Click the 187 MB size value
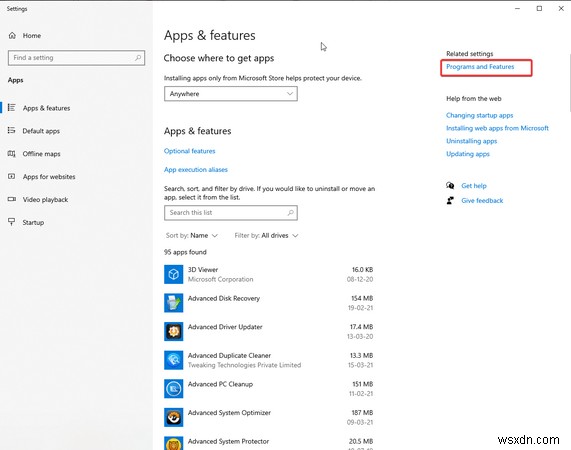The image size is (571, 450). [362, 413]
